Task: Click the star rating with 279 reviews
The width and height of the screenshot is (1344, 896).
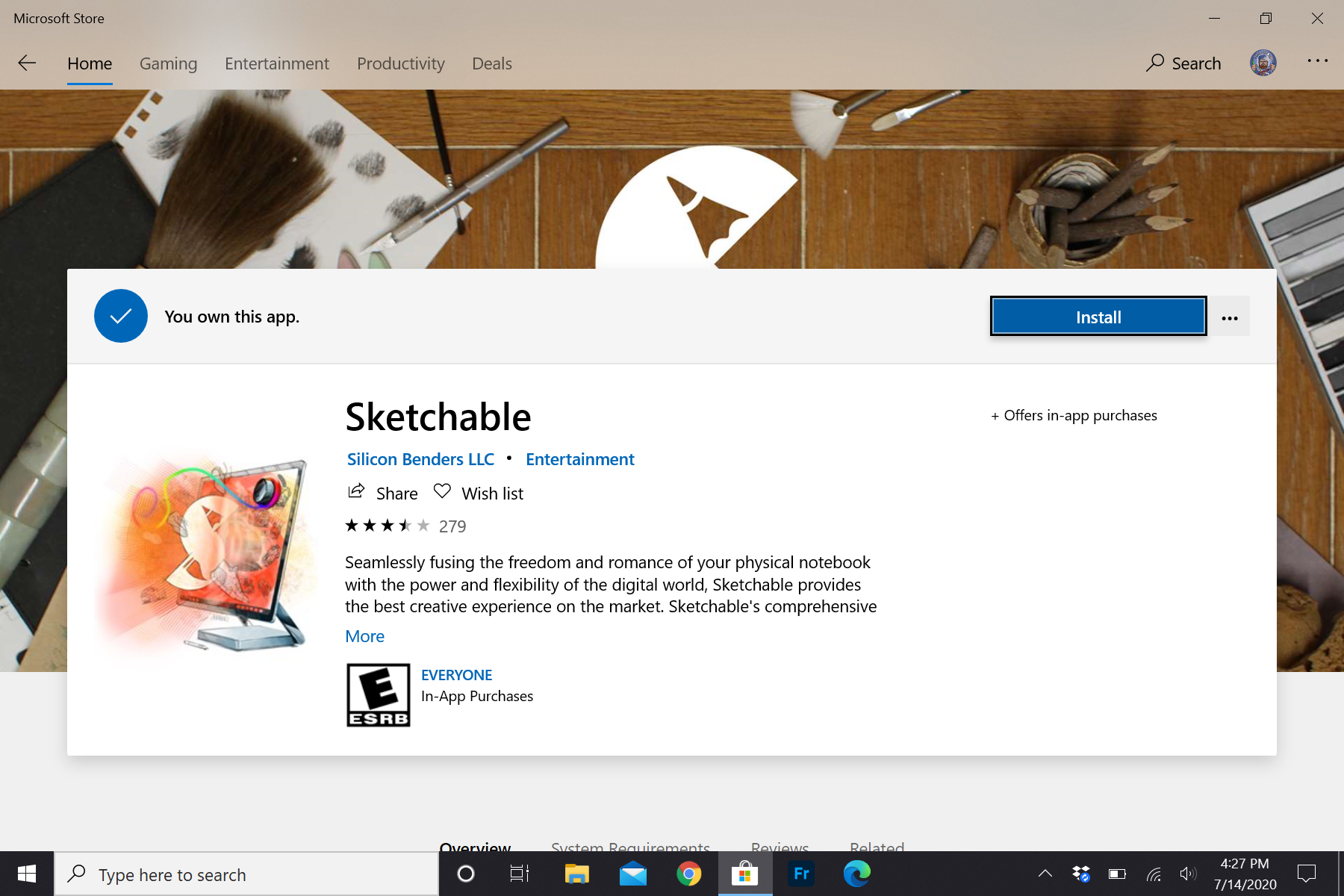Action: tap(405, 526)
